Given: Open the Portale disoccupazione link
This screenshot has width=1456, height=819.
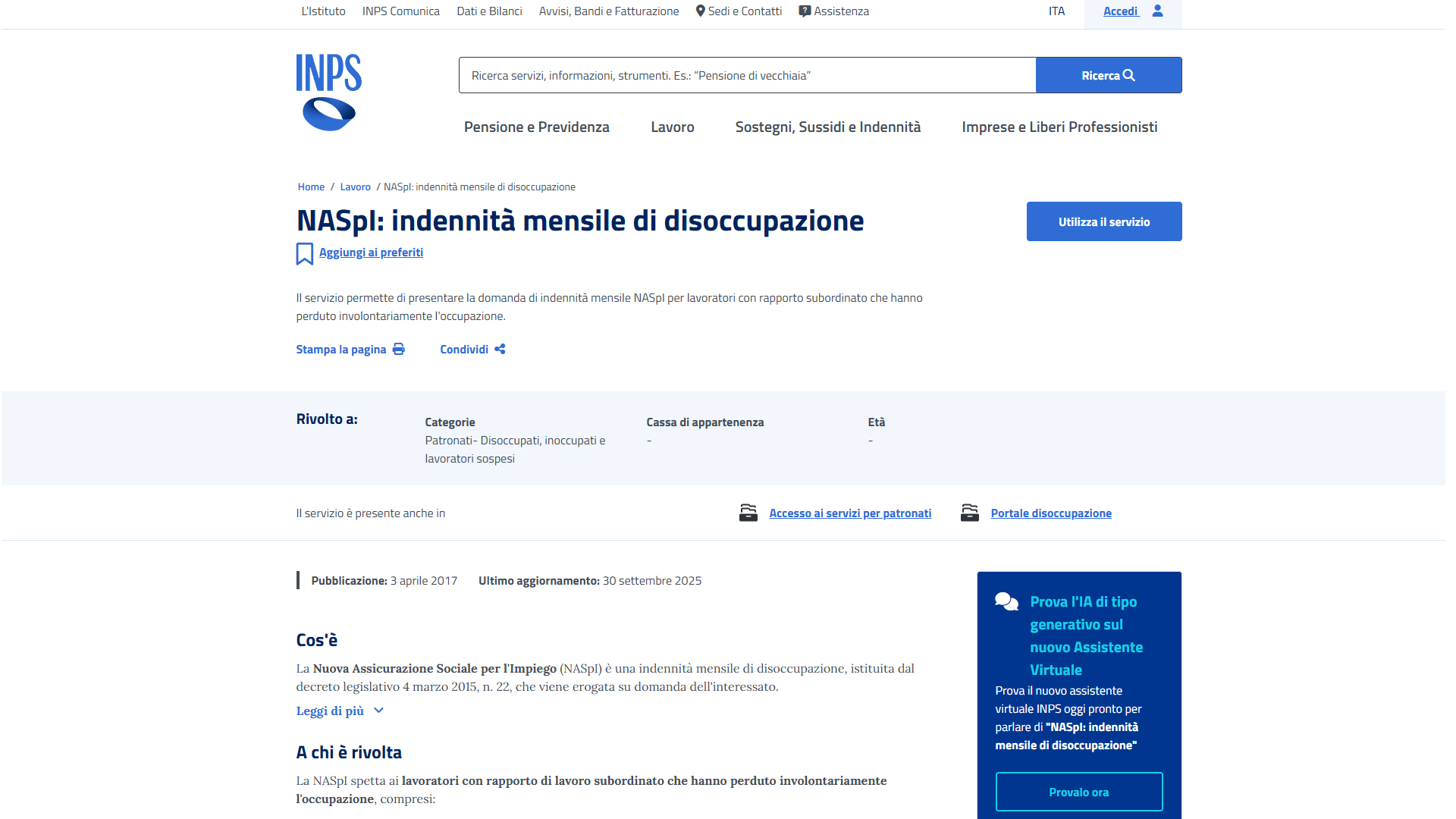Looking at the screenshot, I should (1051, 513).
